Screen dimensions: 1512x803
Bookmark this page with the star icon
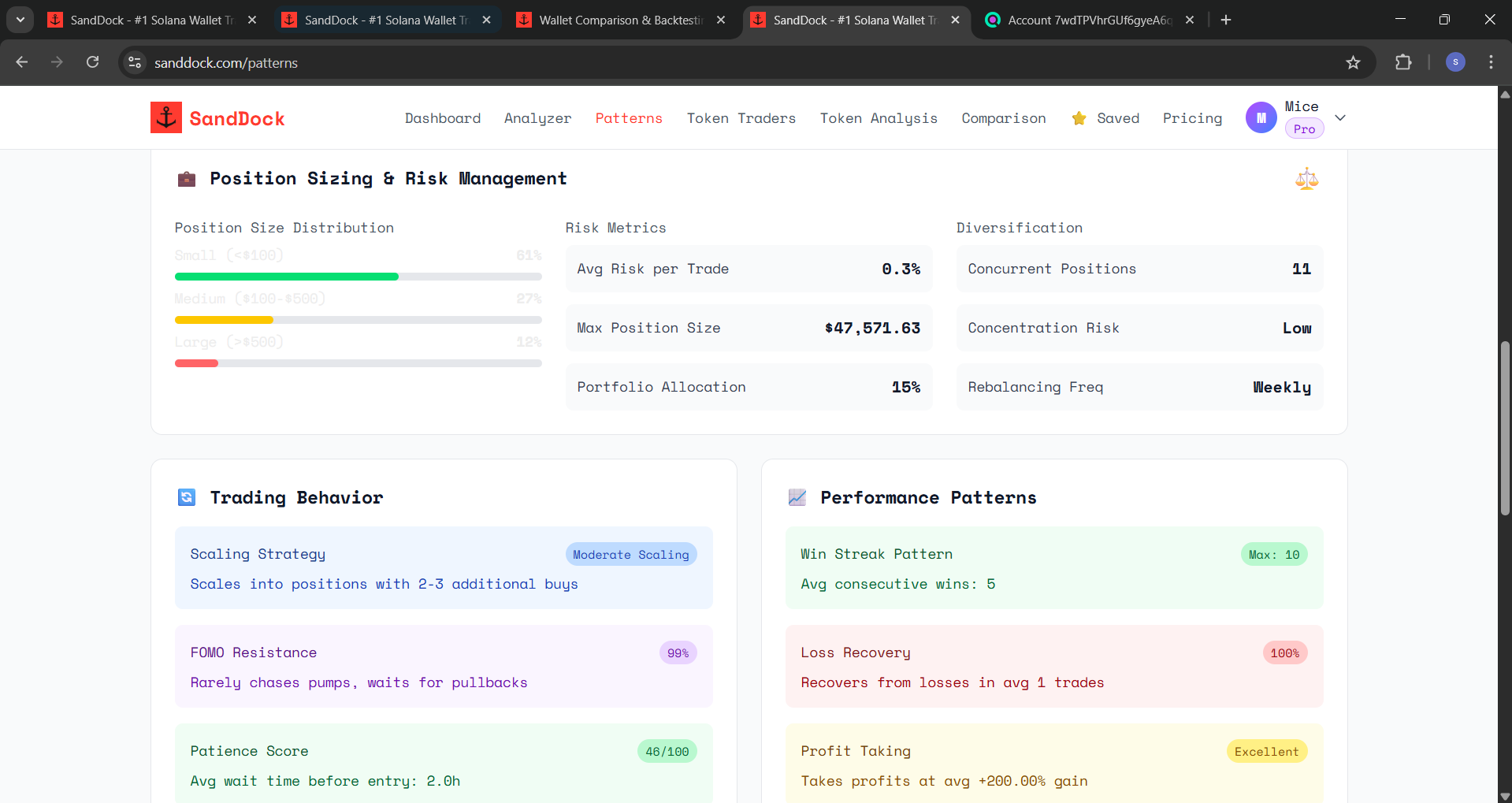pos(1353,62)
